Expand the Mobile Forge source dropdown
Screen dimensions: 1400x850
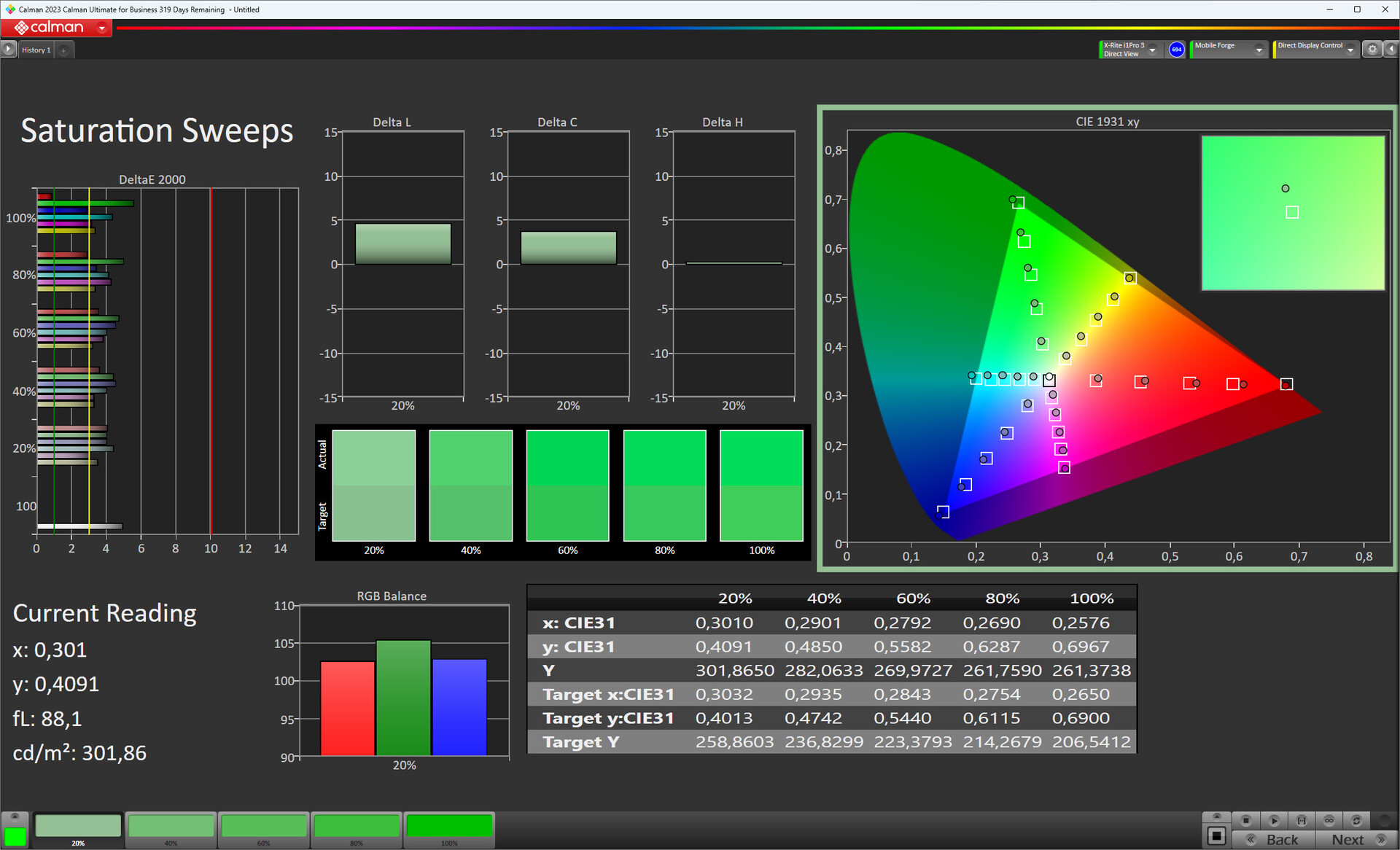(x=1259, y=50)
